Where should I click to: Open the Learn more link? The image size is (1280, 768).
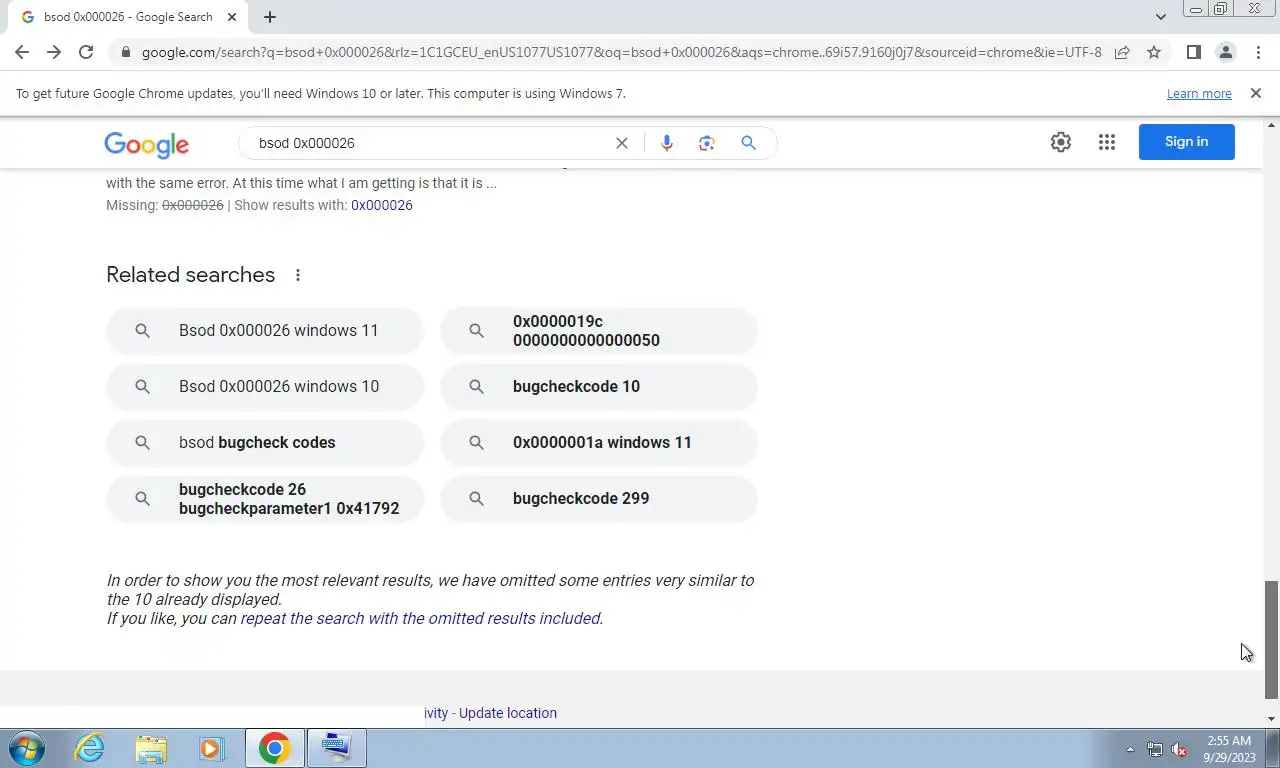(1199, 93)
